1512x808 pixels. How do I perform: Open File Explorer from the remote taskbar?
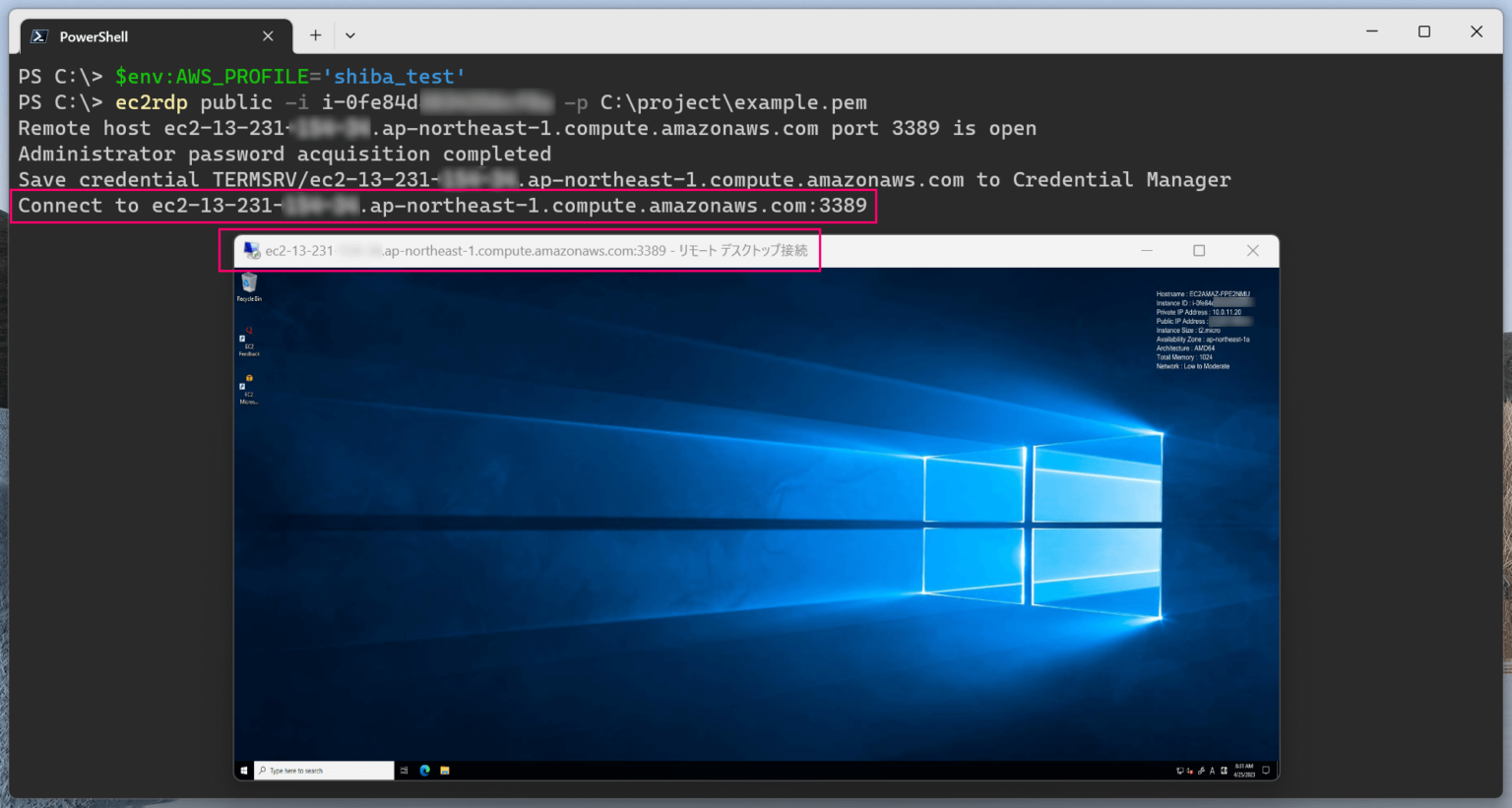[x=445, y=771]
